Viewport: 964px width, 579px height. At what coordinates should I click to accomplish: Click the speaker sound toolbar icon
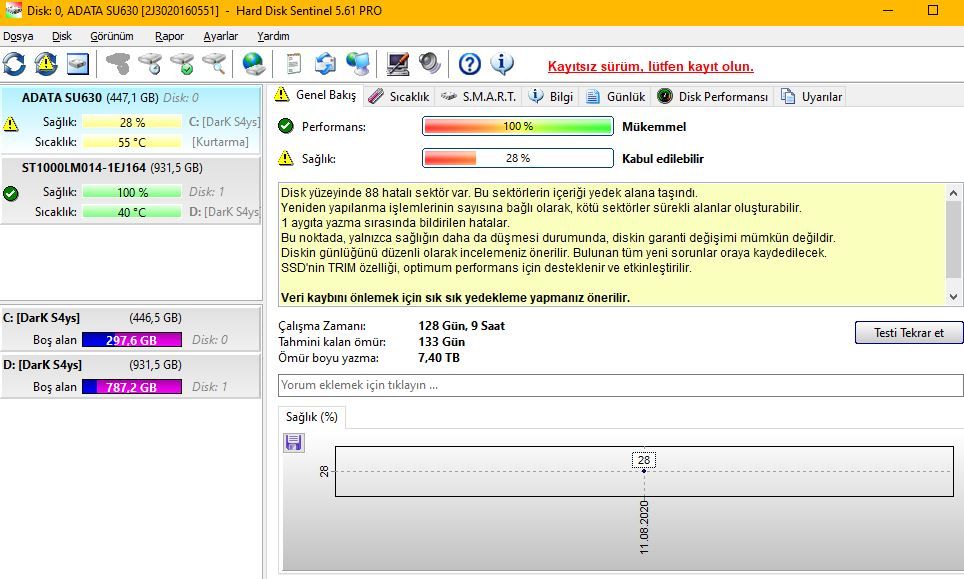click(x=429, y=64)
